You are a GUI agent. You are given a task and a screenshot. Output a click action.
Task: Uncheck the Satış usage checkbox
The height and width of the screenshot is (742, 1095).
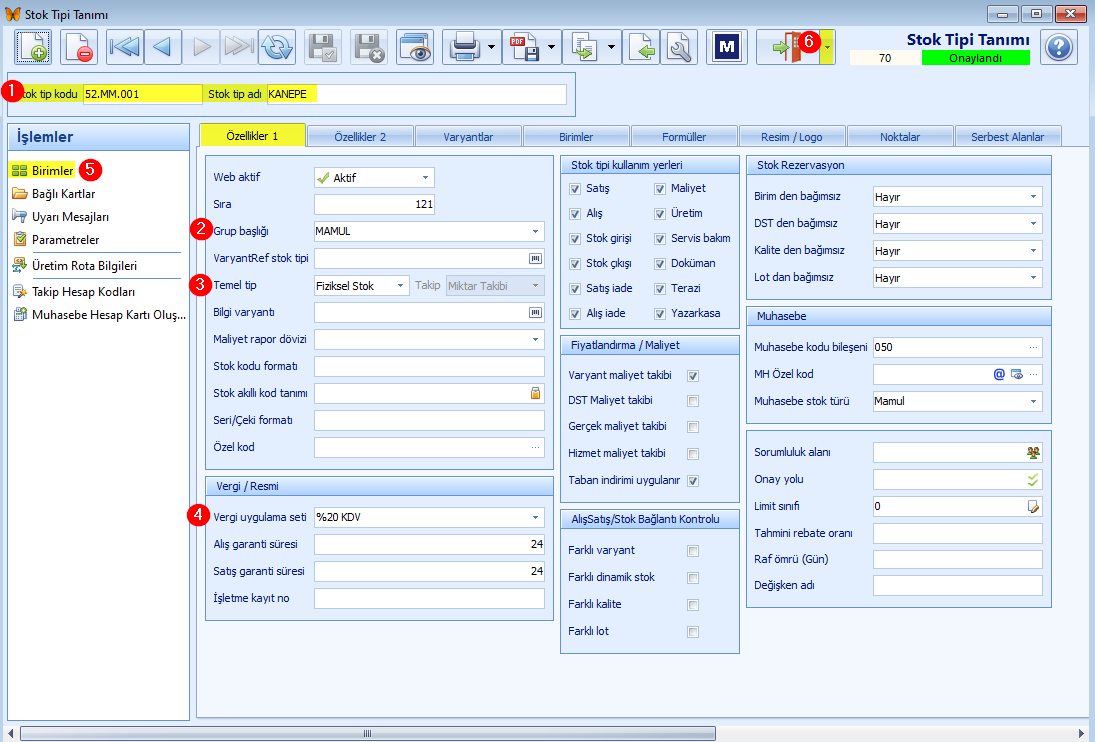click(575, 188)
